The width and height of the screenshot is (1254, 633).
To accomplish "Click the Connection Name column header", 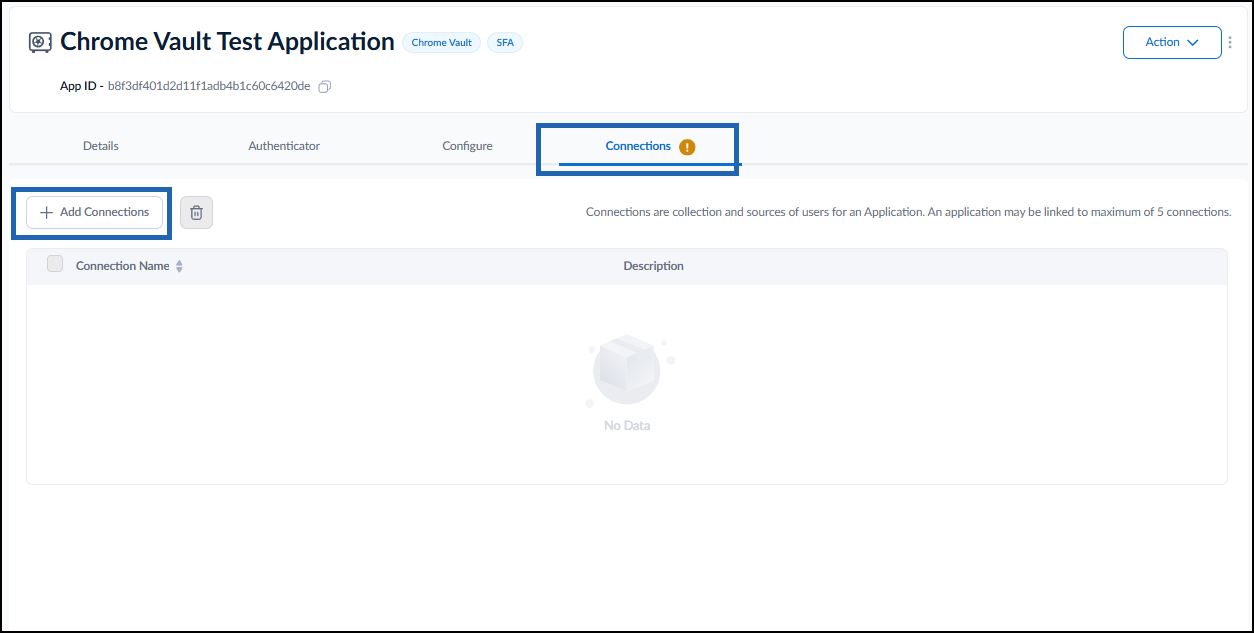I will [x=122, y=266].
